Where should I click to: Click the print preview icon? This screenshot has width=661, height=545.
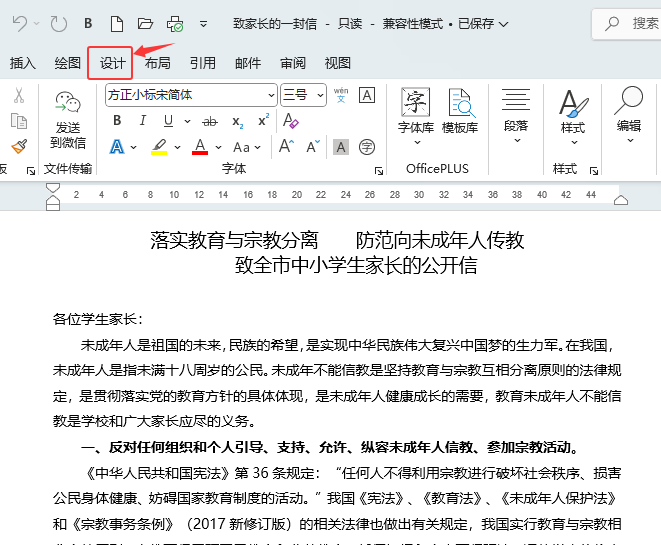[x=175, y=24]
